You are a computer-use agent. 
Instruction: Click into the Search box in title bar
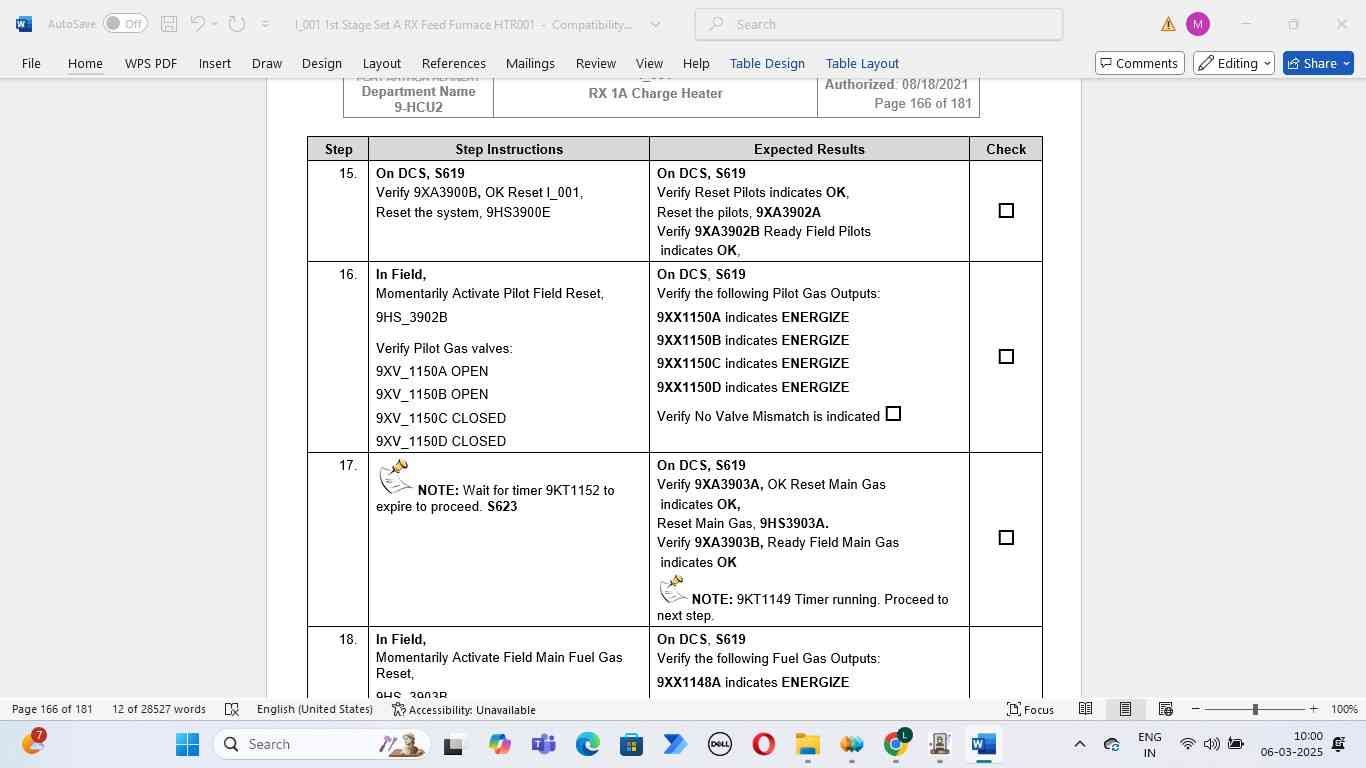tap(879, 24)
